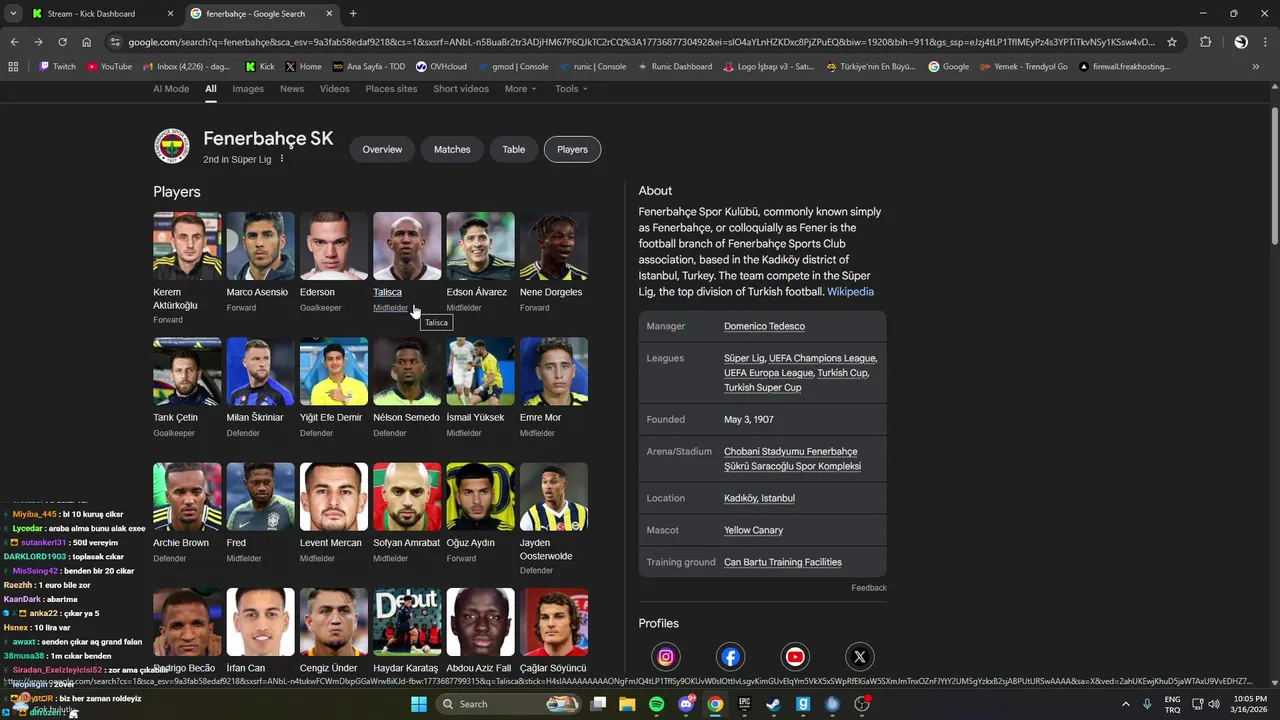Image resolution: width=1280 pixels, height=720 pixels.
Task: Switch to AI Mode tab
Action: click(x=171, y=89)
